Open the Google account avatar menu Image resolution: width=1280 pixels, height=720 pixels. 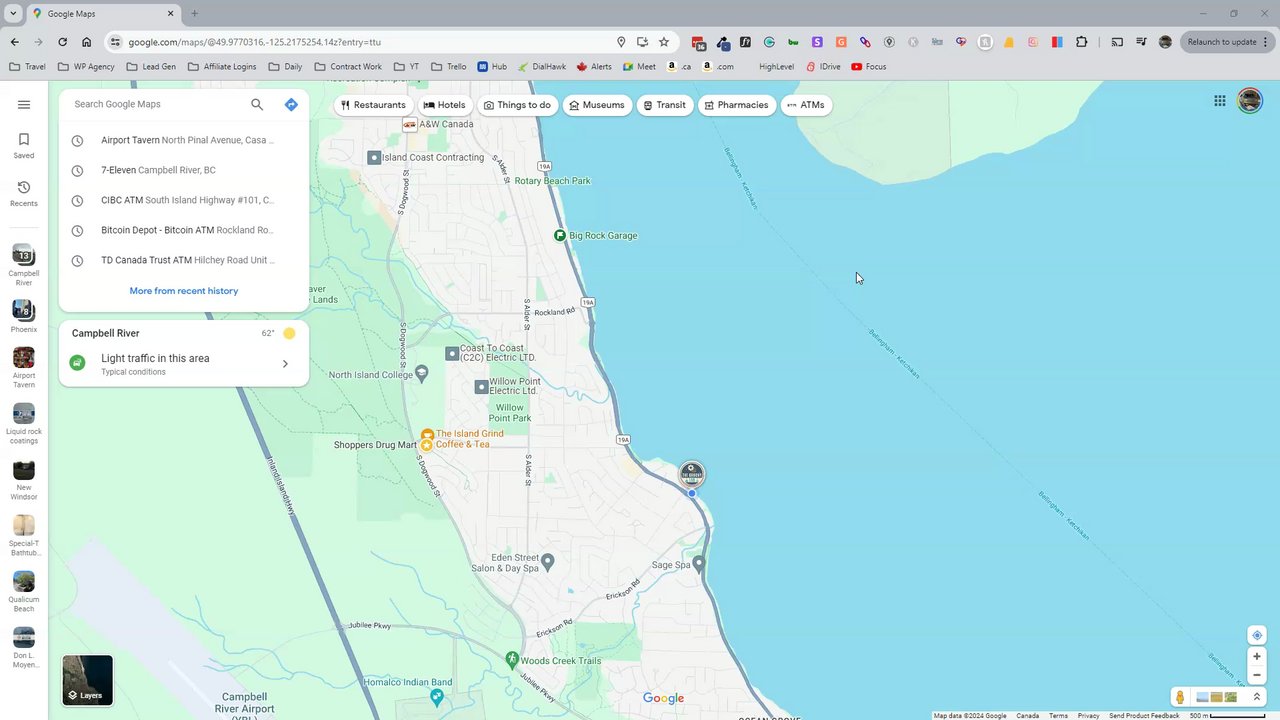1250,101
